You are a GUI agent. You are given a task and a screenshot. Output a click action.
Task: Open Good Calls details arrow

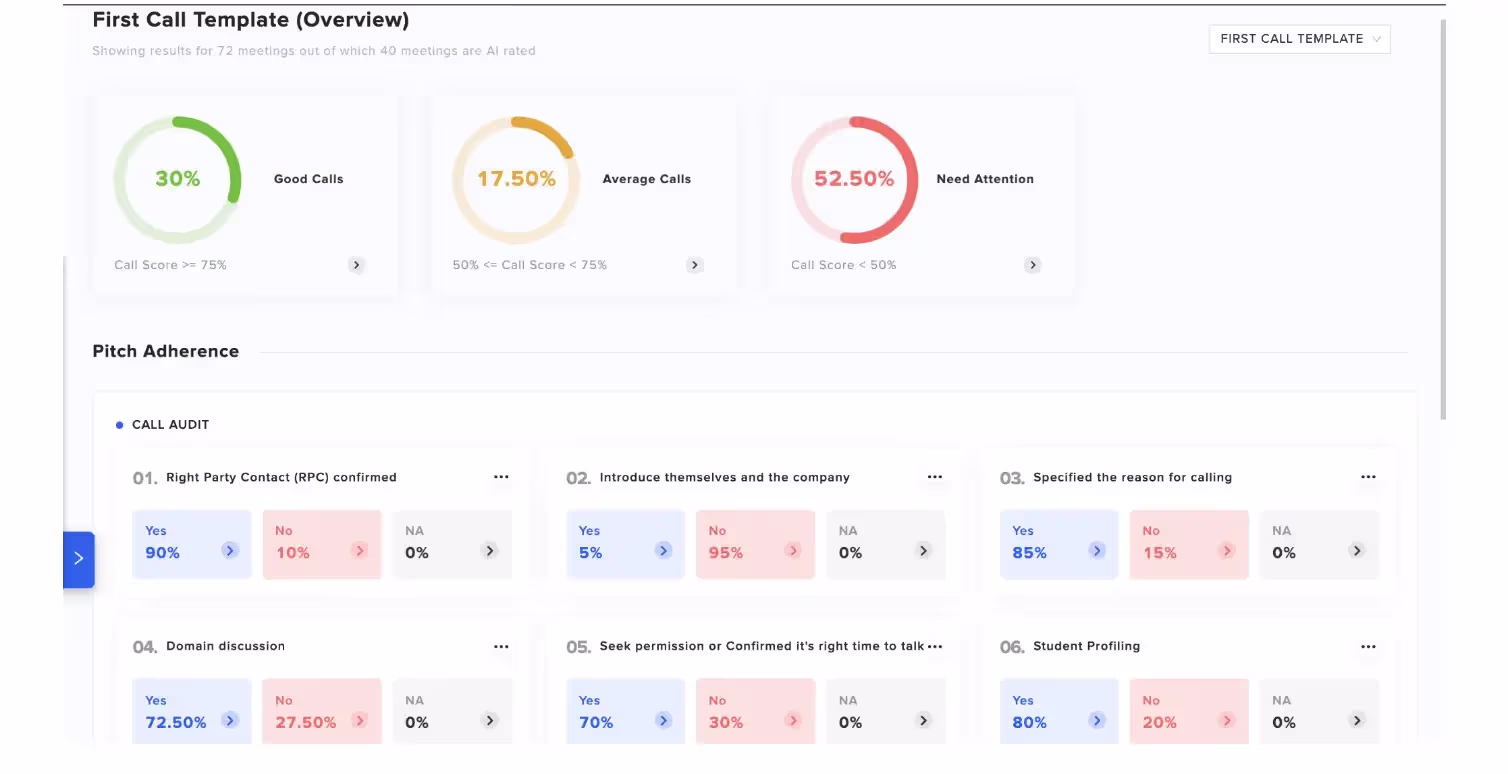pos(357,265)
